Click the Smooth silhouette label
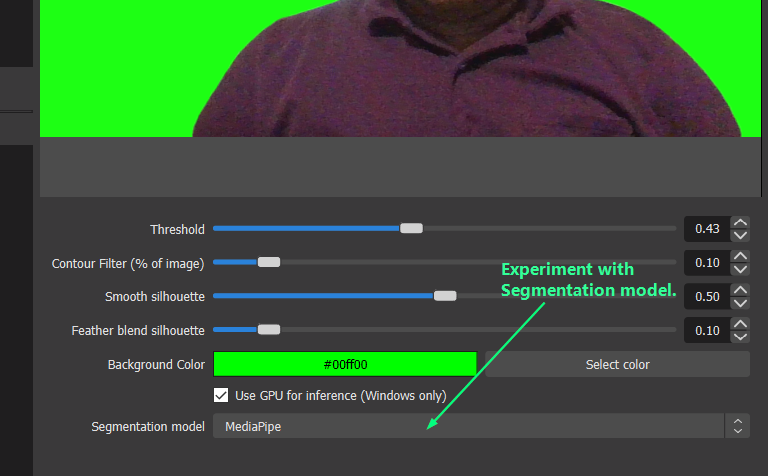Screen dimensions: 768x476 pyautogui.click(x=155, y=297)
